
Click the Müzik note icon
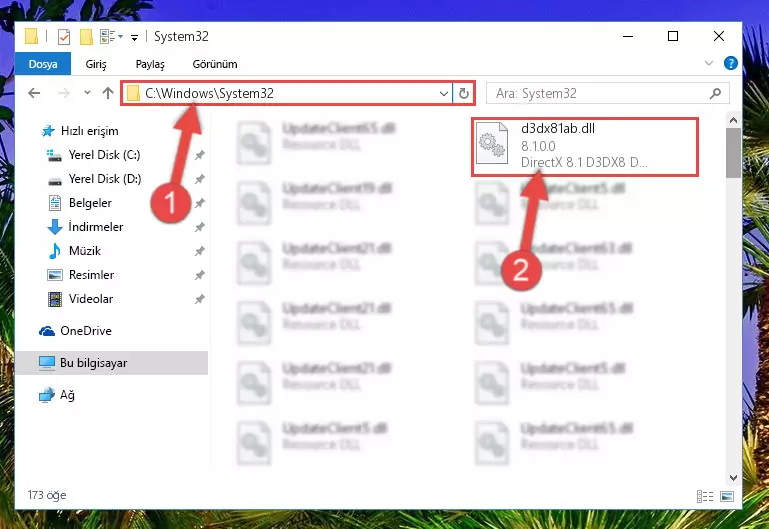pyautogui.click(x=55, y=251)
